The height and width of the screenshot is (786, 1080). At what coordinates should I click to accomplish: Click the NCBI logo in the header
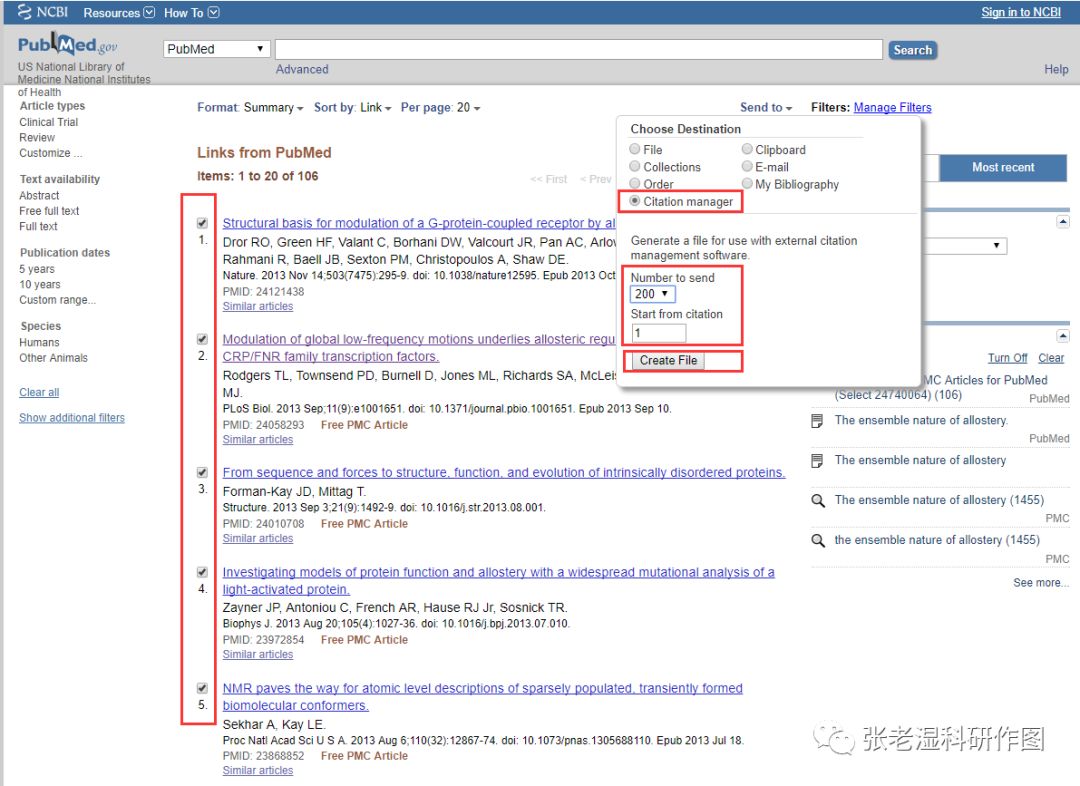tap(43, 12)
